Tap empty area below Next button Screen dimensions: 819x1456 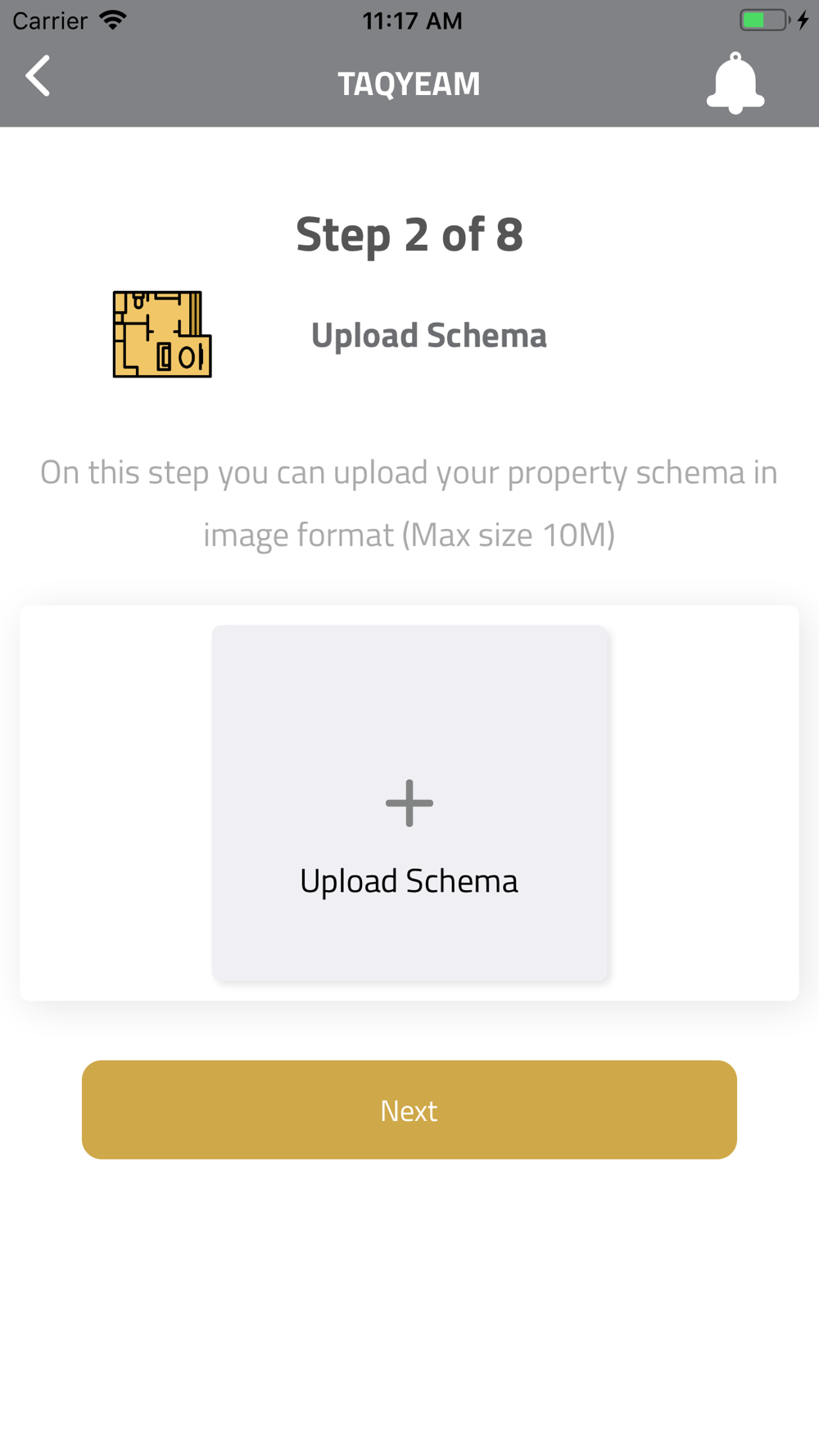409,1302
